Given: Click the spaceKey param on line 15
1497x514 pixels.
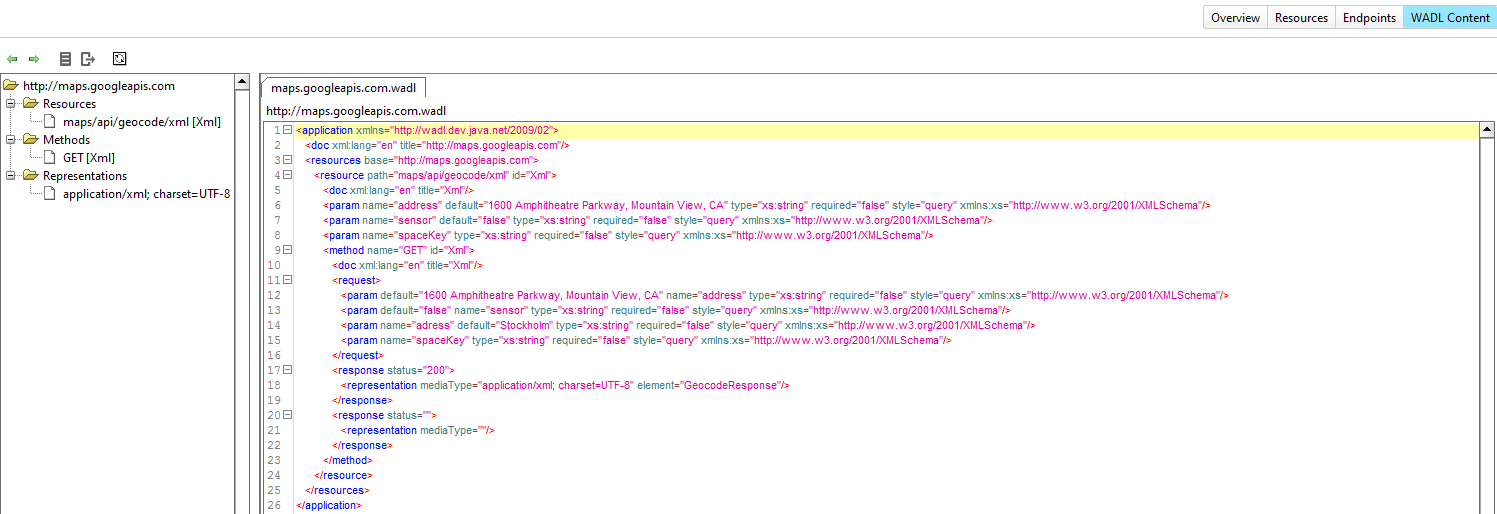Looking at the screenshot, I should pyautogui.click(x=646, y=340).
